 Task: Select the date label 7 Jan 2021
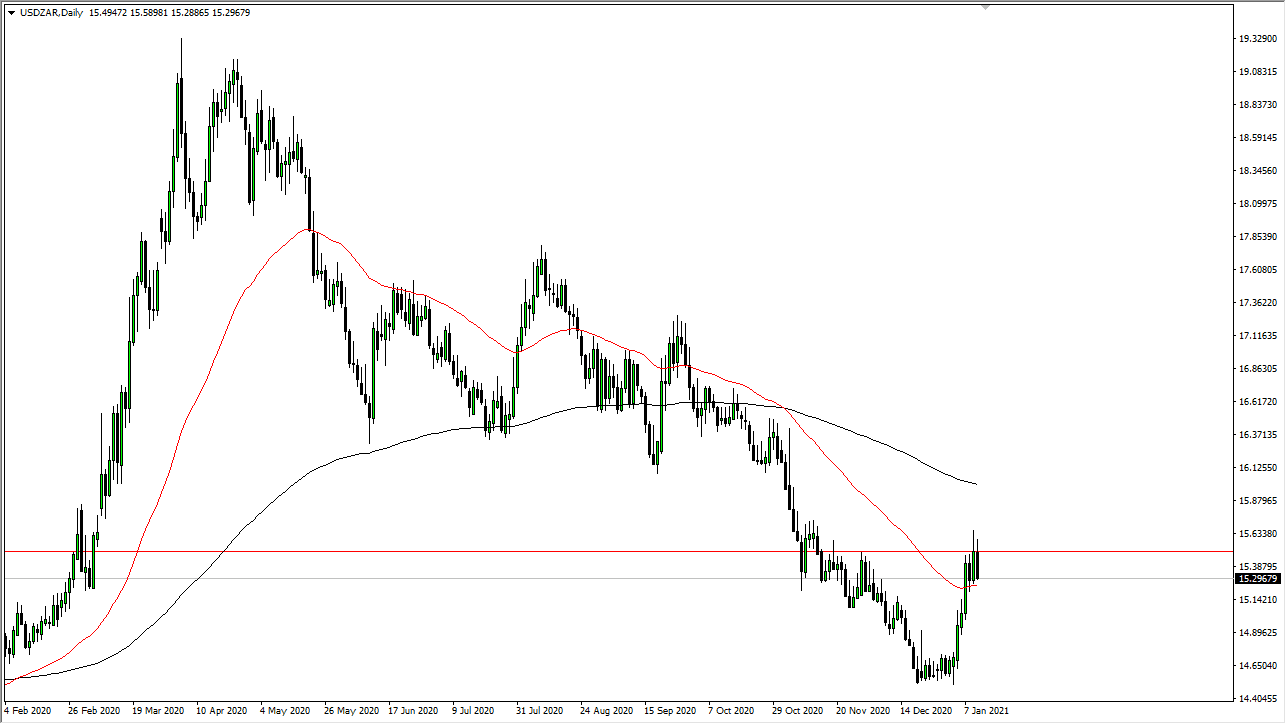[985, 711]
